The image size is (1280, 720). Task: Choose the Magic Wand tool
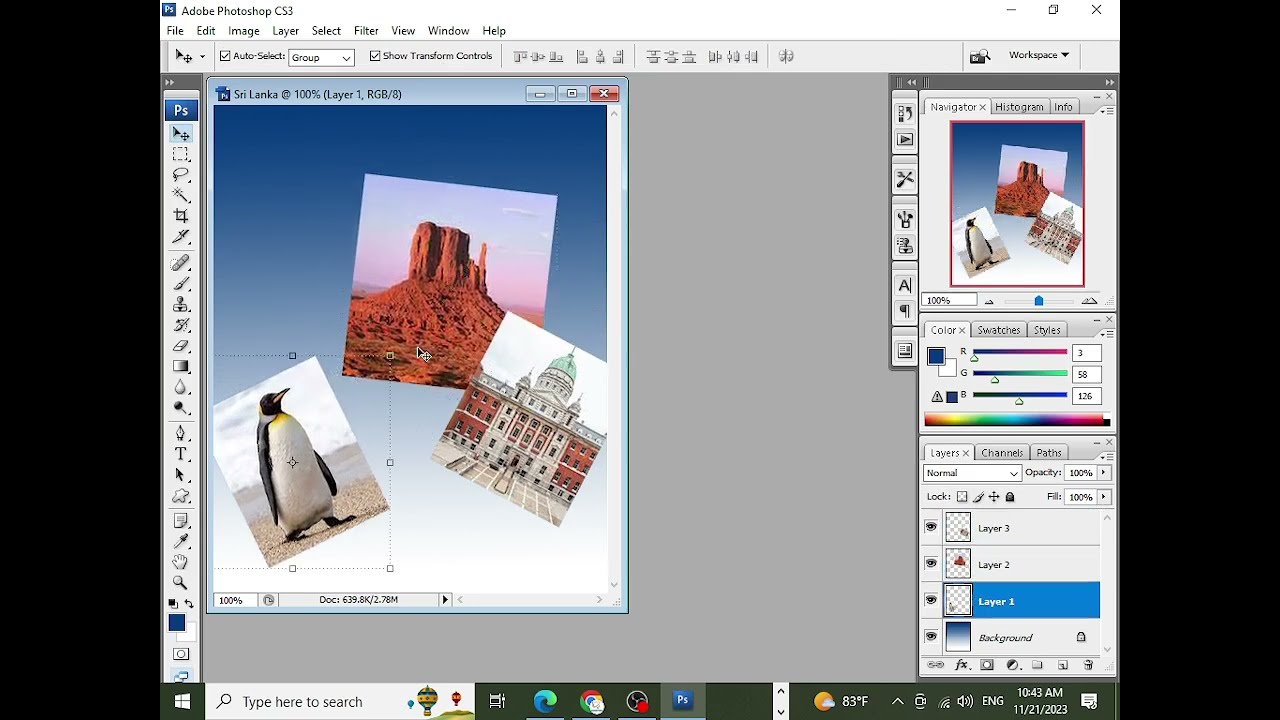click(181, 195)
